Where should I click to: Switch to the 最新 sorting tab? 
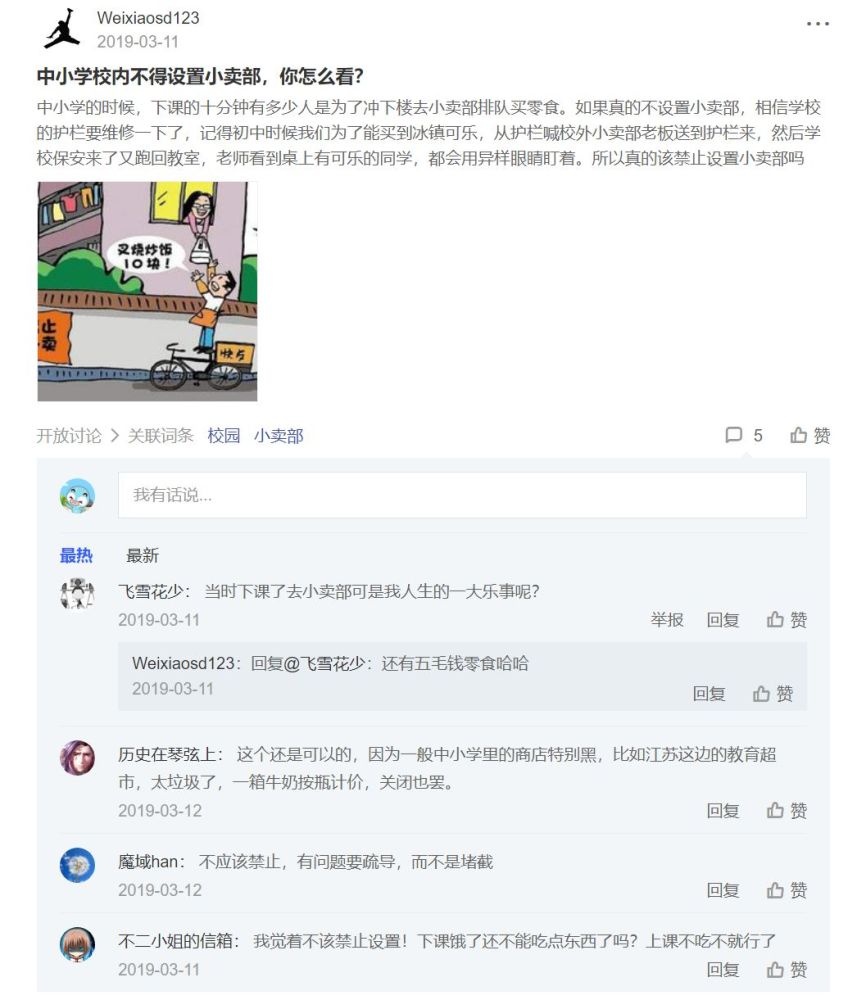pyautogui.click(x=142, y=555)
